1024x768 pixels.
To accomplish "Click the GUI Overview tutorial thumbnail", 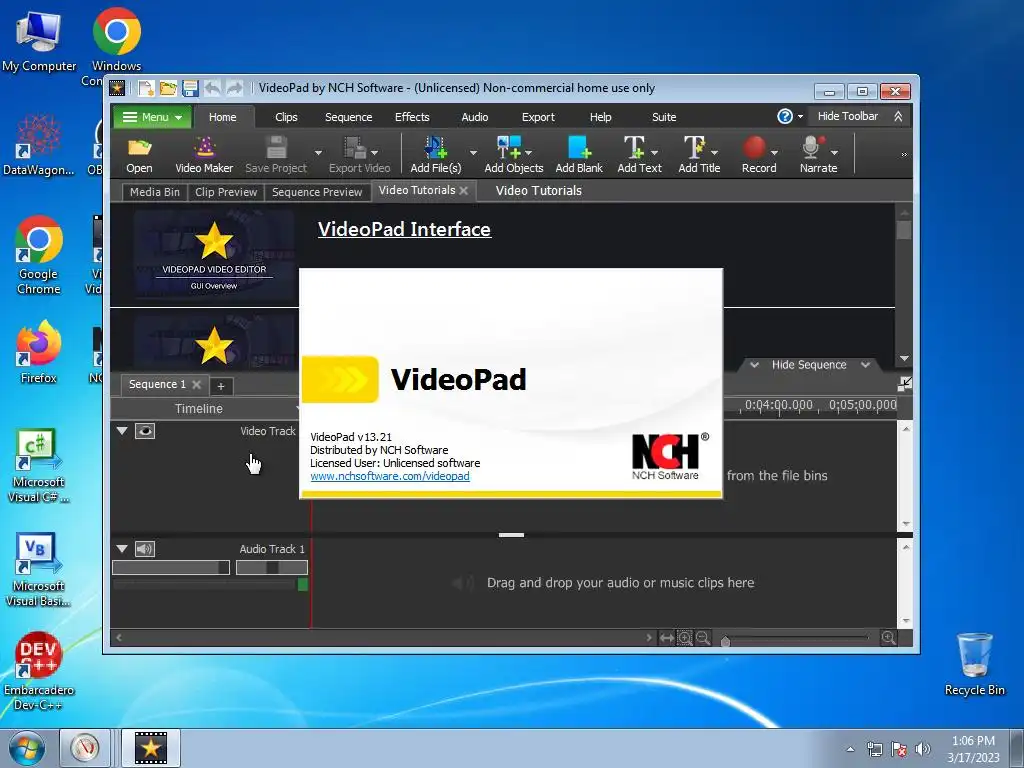I will click(214, 255).
